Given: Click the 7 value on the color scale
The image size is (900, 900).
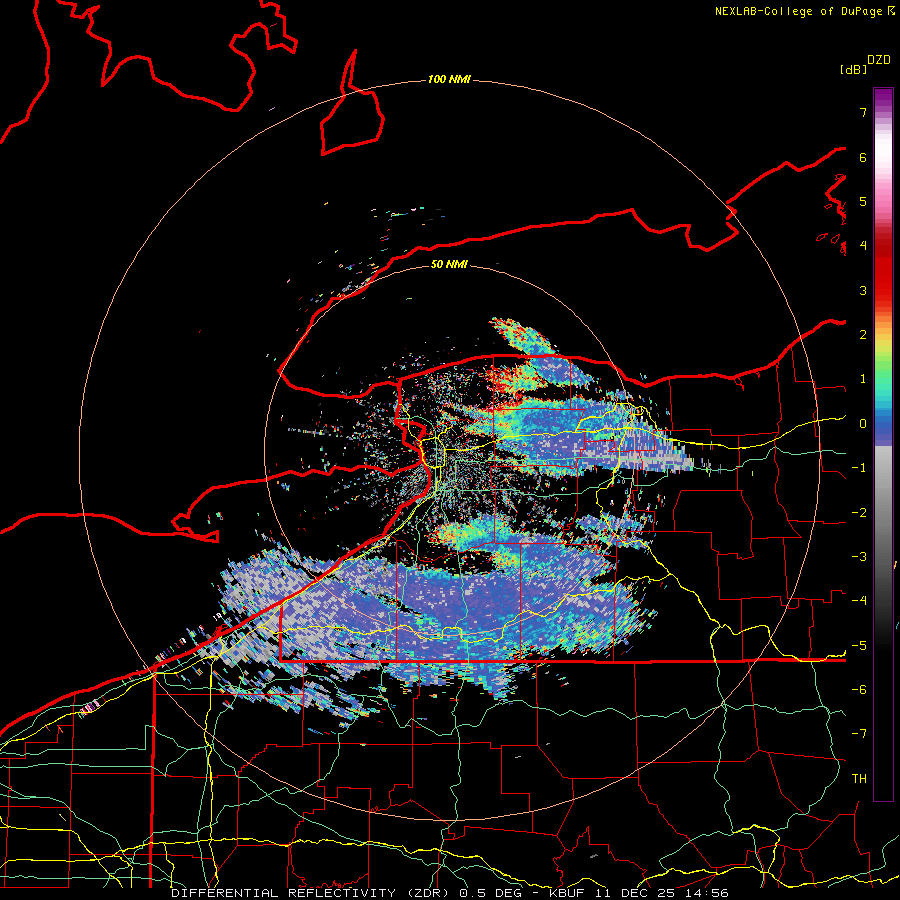Looking at the screenshot, I should (x=863, y=112).
